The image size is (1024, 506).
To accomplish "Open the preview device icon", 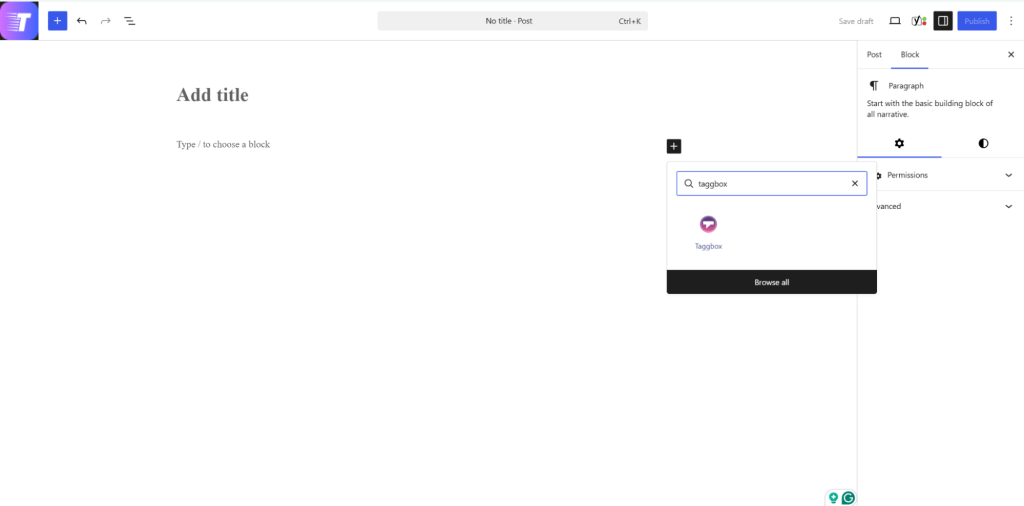I will click(895, 21).
